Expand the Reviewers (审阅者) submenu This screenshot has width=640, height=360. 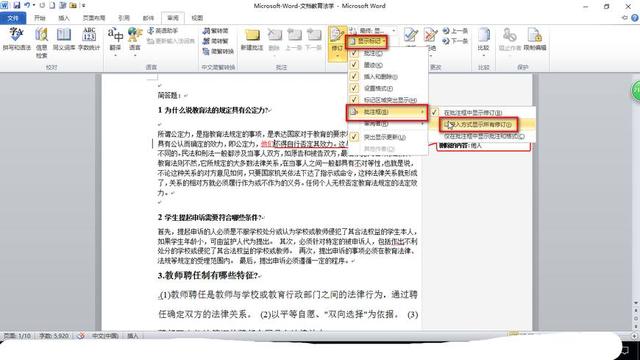point(388,124)
